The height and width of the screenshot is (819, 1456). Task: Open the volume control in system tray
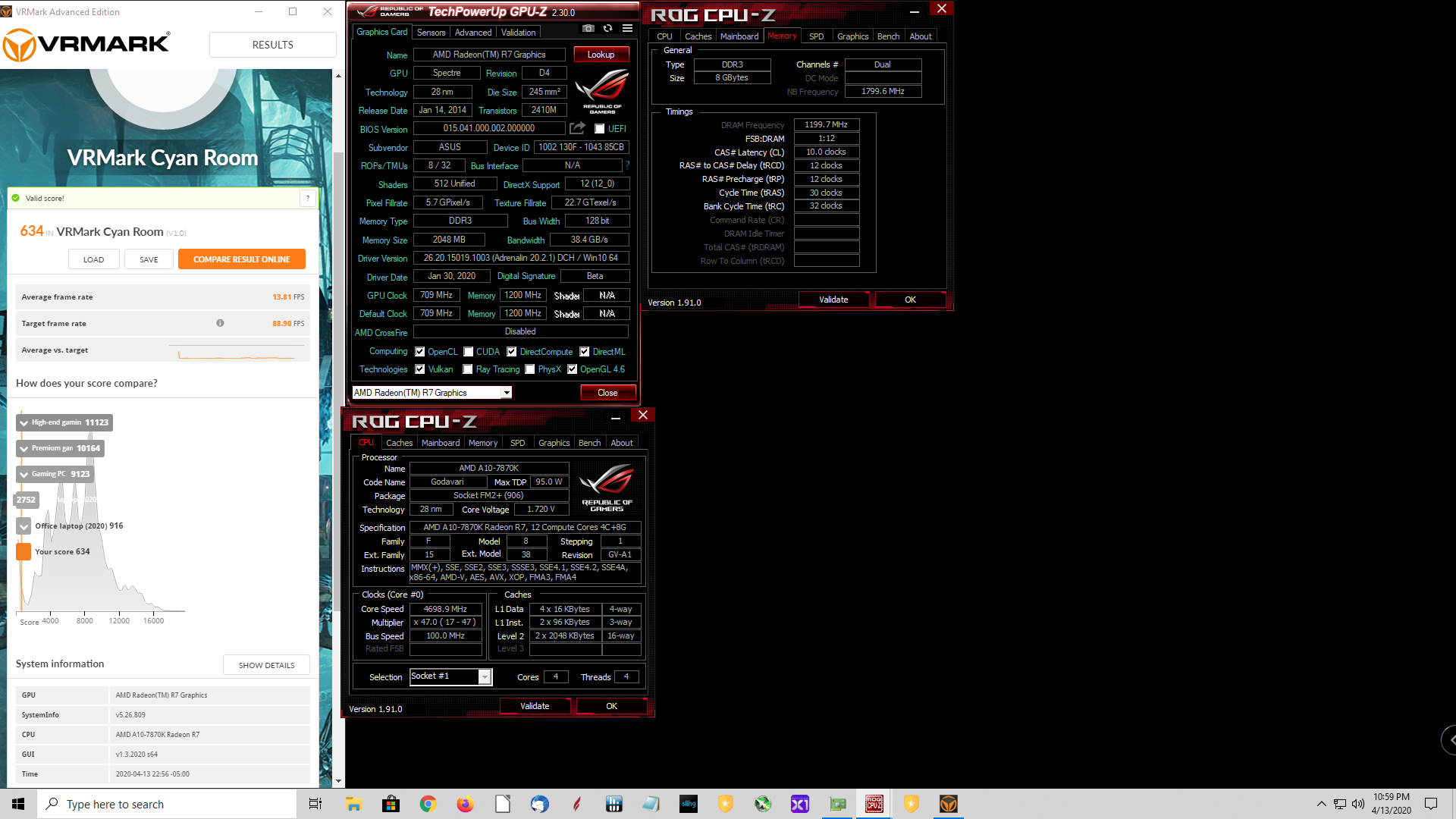point(1357,804)
